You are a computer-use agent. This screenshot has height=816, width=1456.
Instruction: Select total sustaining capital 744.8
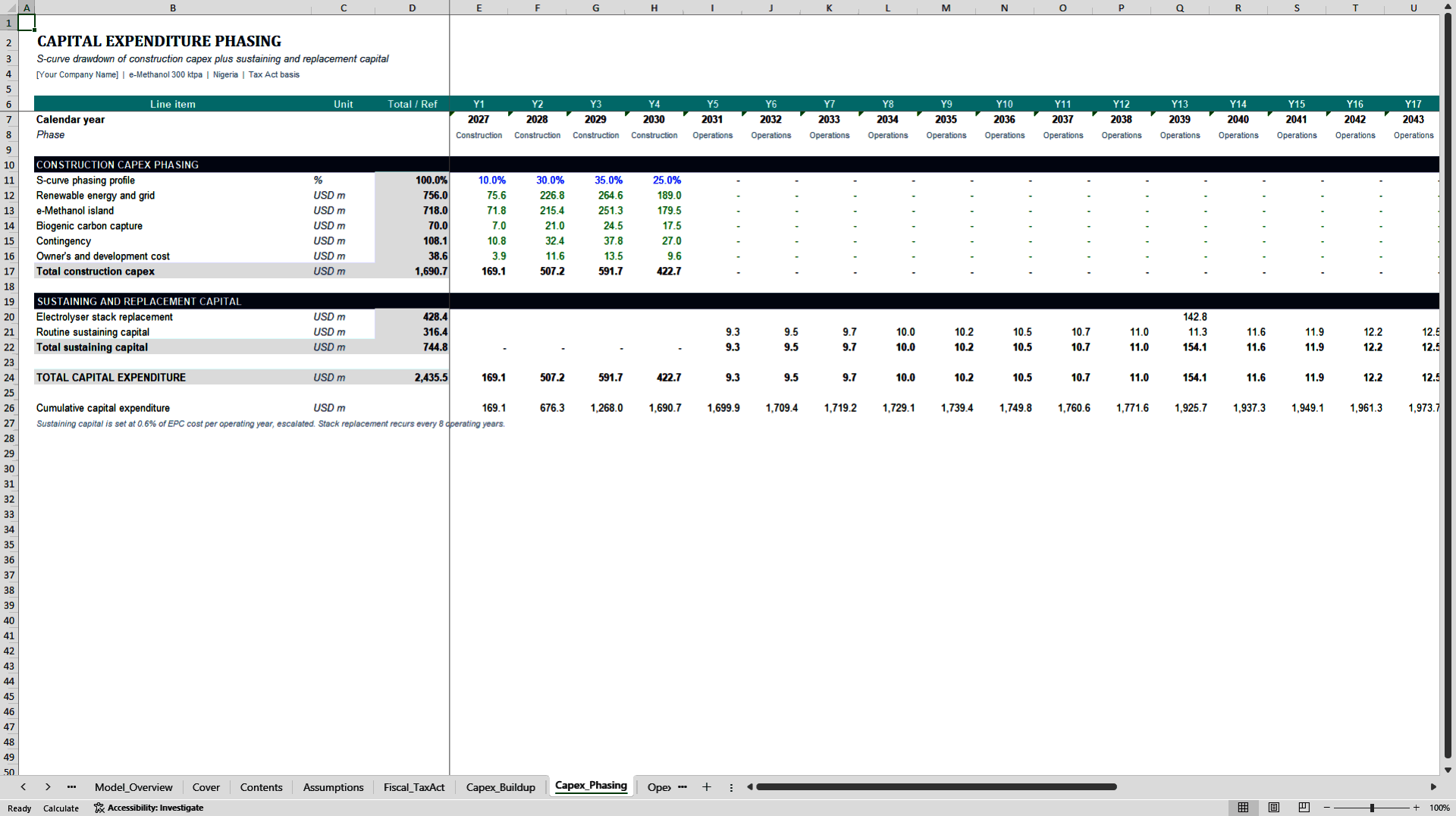point(412,347)
